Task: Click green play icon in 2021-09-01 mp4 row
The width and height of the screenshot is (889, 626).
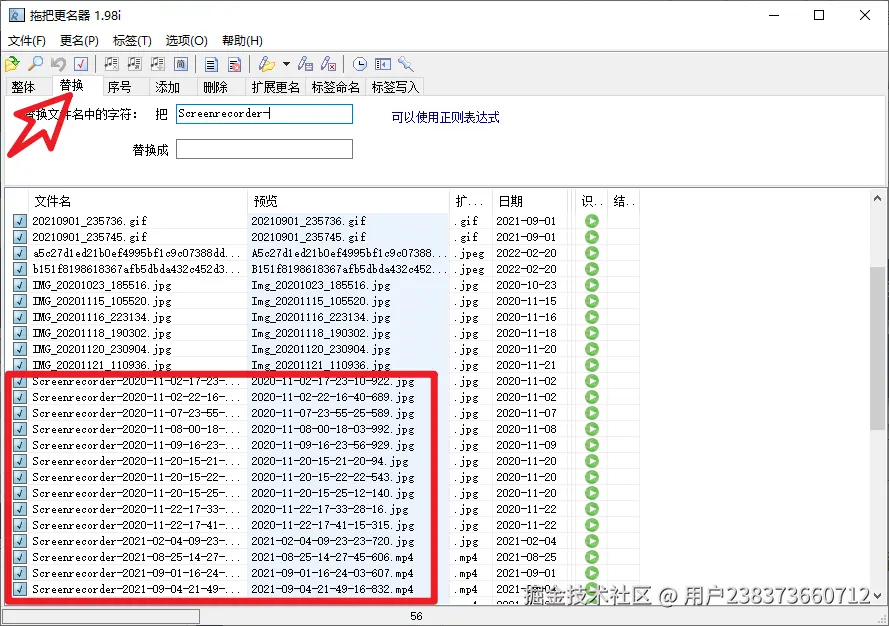Action: click(592, 573)
